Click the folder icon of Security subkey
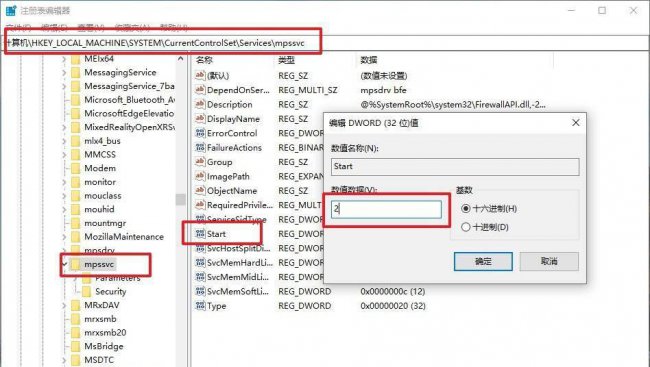 (x=86, y=292)
